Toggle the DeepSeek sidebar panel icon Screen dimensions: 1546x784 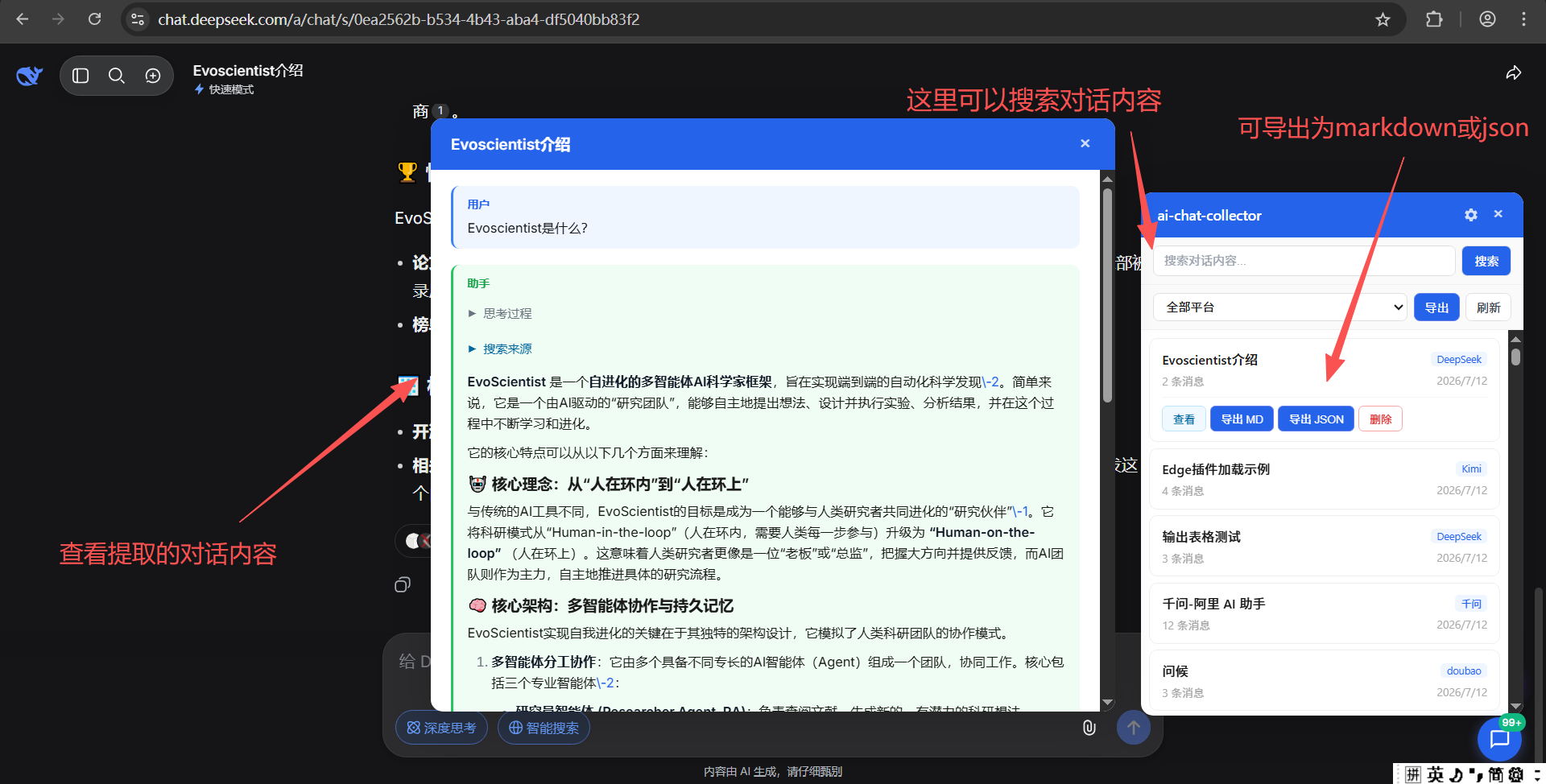point(81,76)
